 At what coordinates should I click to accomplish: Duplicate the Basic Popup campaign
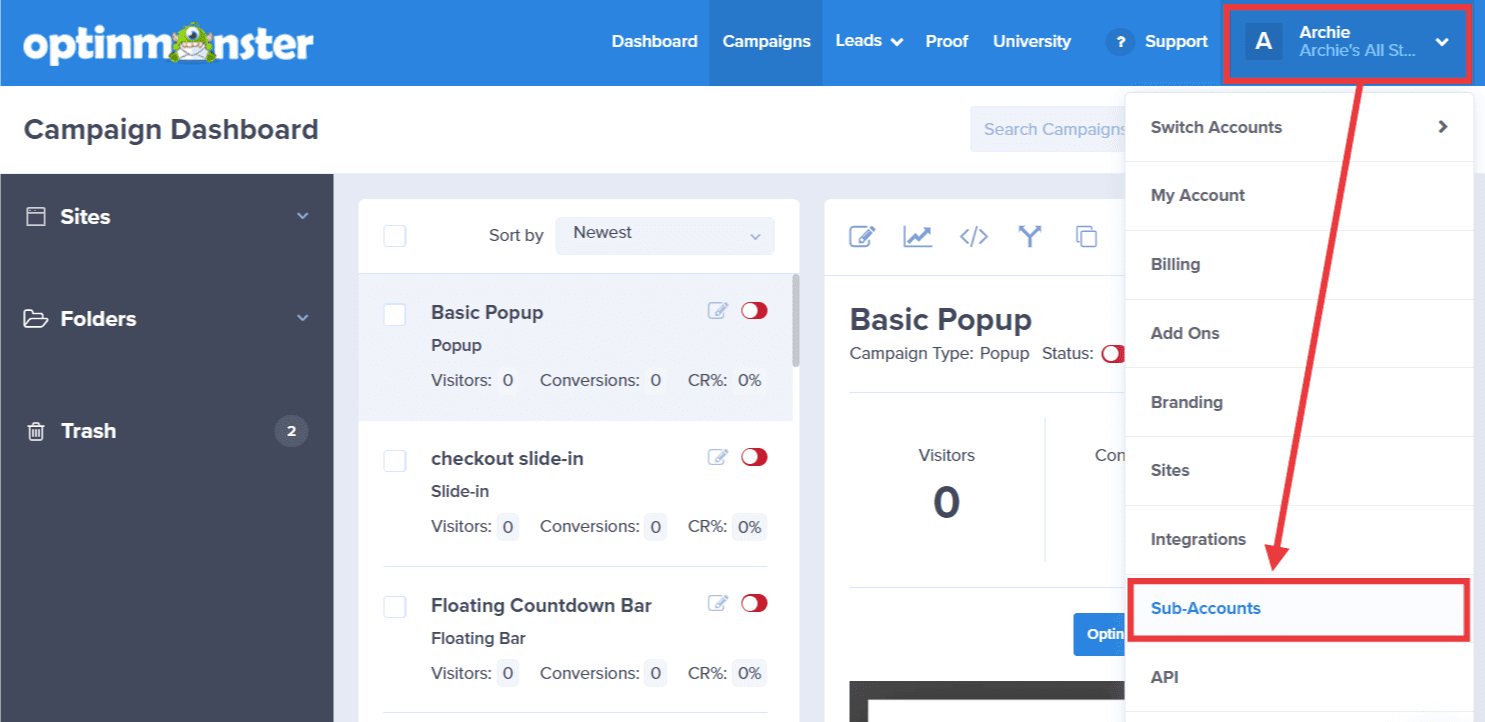(x=1087, y=237)
